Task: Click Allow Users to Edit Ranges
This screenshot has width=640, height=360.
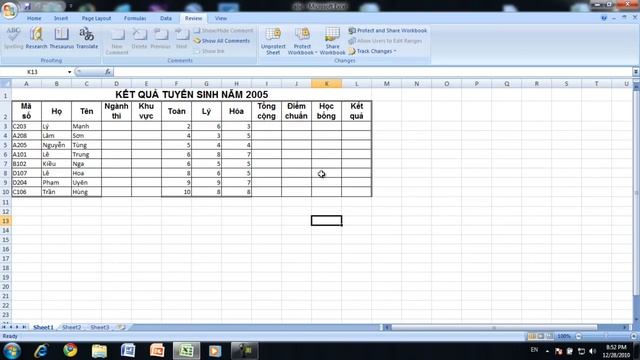Action: (x=385, y=41)
